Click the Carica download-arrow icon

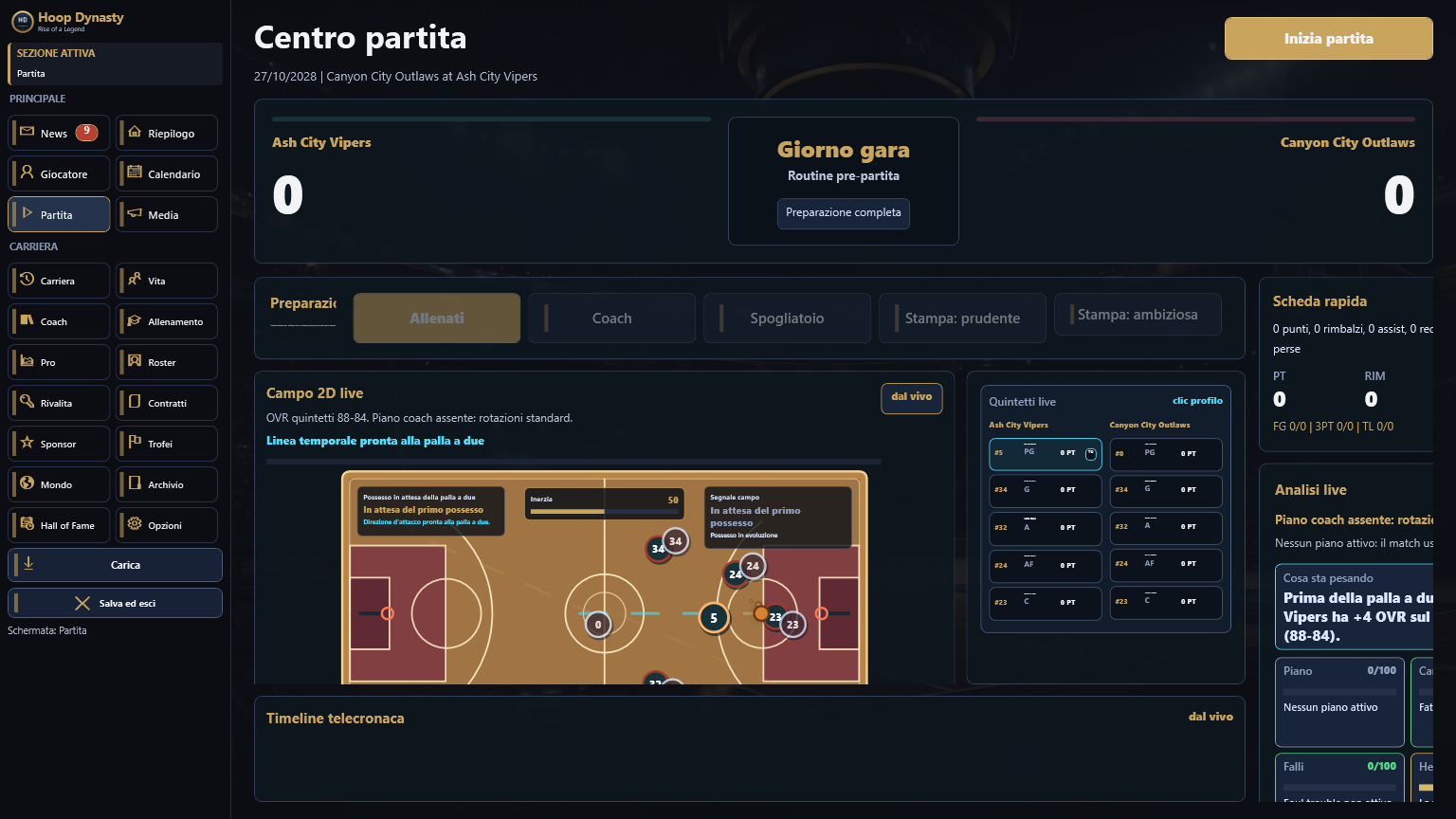tap(28, 564)
